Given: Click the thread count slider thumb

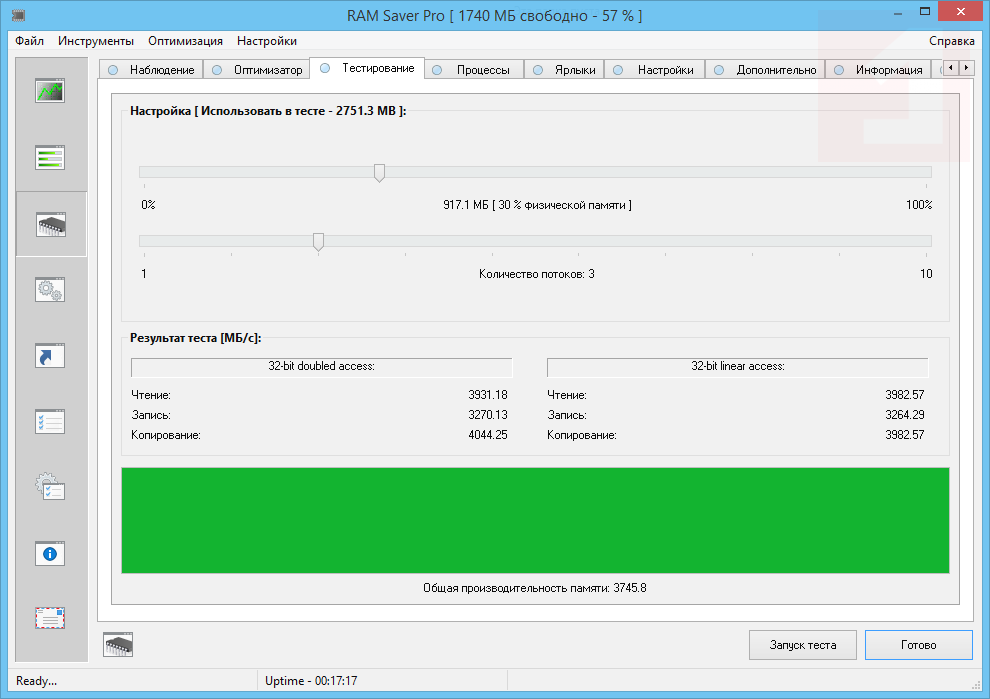Looking at the screenshot, I should point(319,241).
